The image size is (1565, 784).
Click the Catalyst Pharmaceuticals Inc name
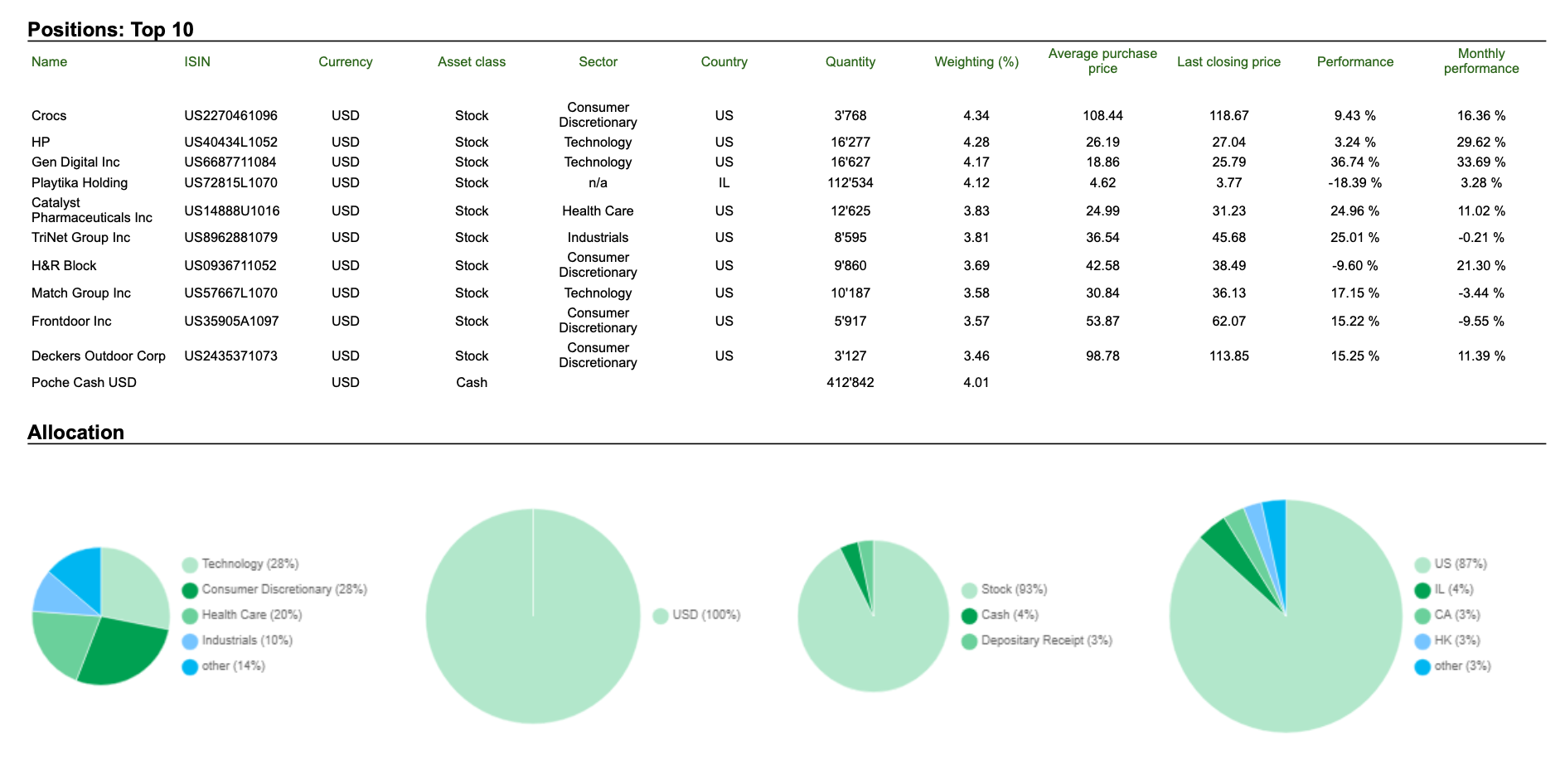[x=92, y=211]
